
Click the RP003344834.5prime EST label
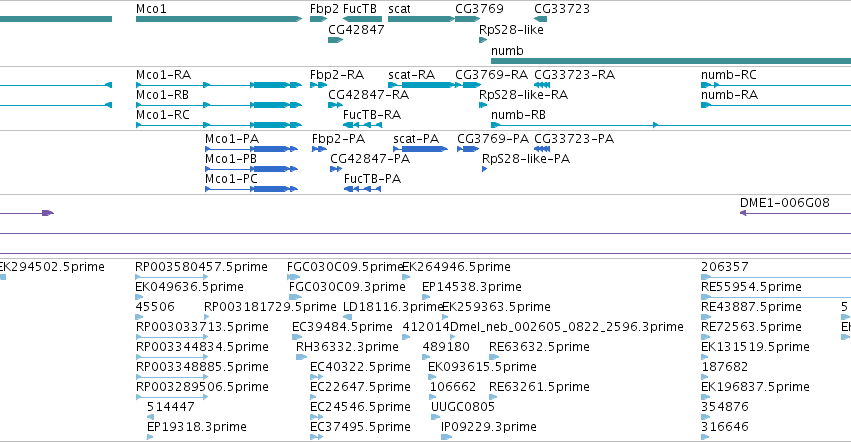202,346
